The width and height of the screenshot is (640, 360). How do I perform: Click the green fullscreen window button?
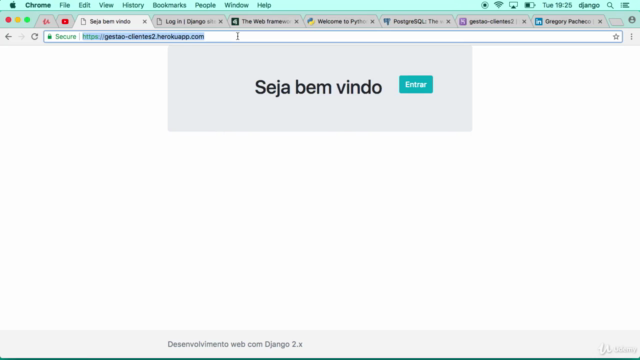27,20
